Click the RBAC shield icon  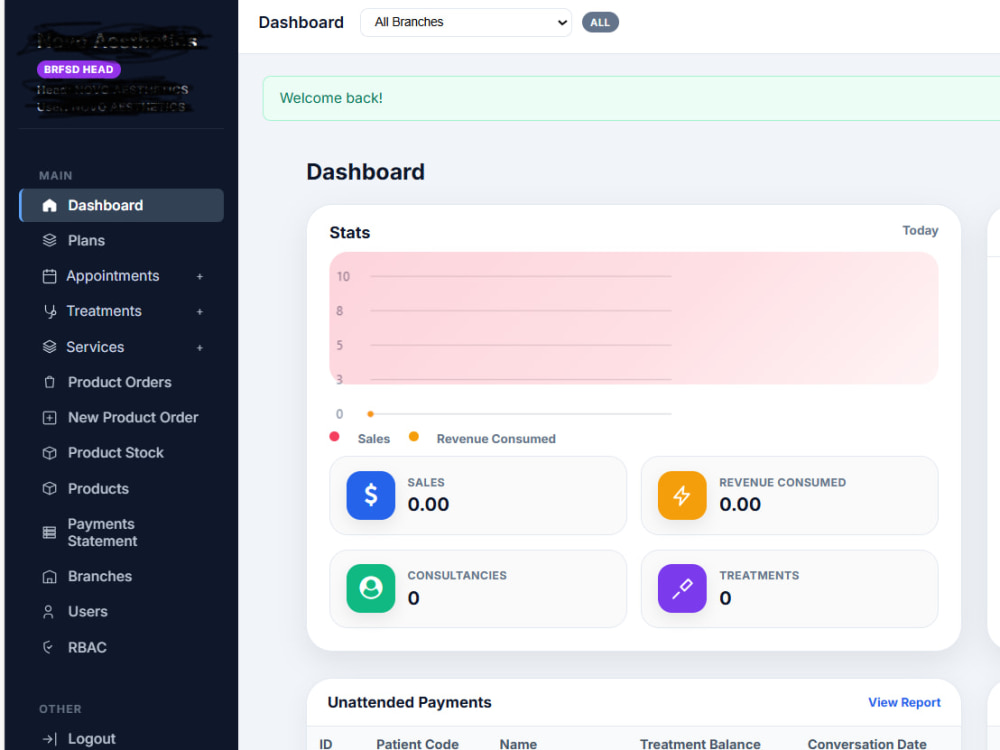tap(48, 647)
